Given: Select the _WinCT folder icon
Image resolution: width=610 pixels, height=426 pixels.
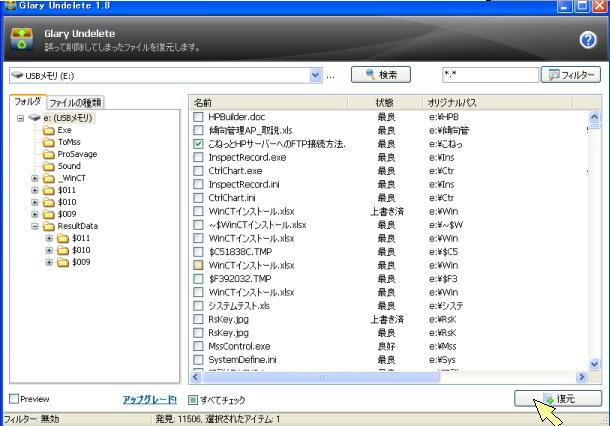Looking at the screenshot, I should click(x=49, y=178).
